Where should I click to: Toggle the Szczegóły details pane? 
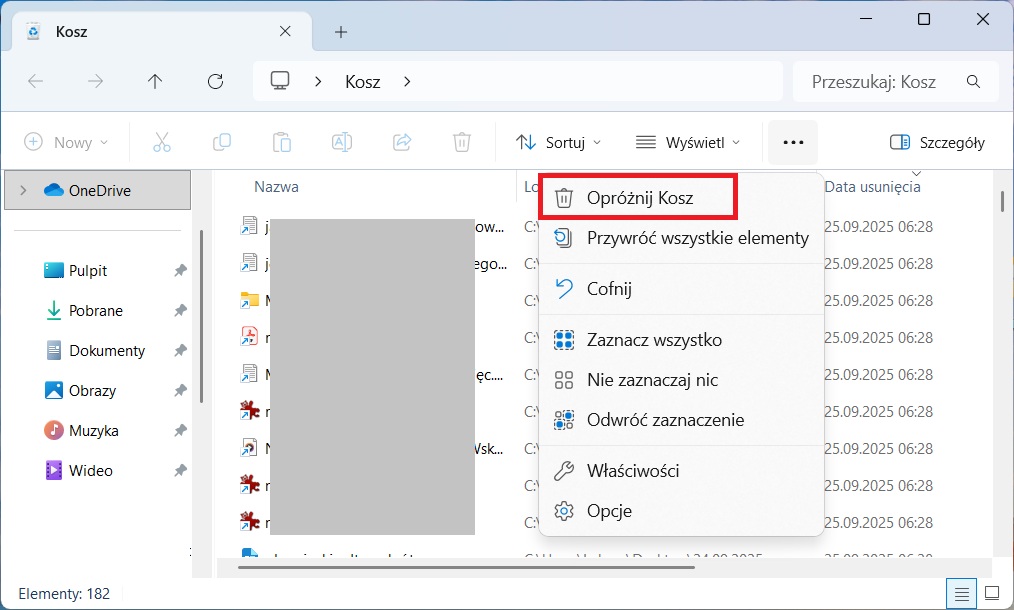pos(937,143)
